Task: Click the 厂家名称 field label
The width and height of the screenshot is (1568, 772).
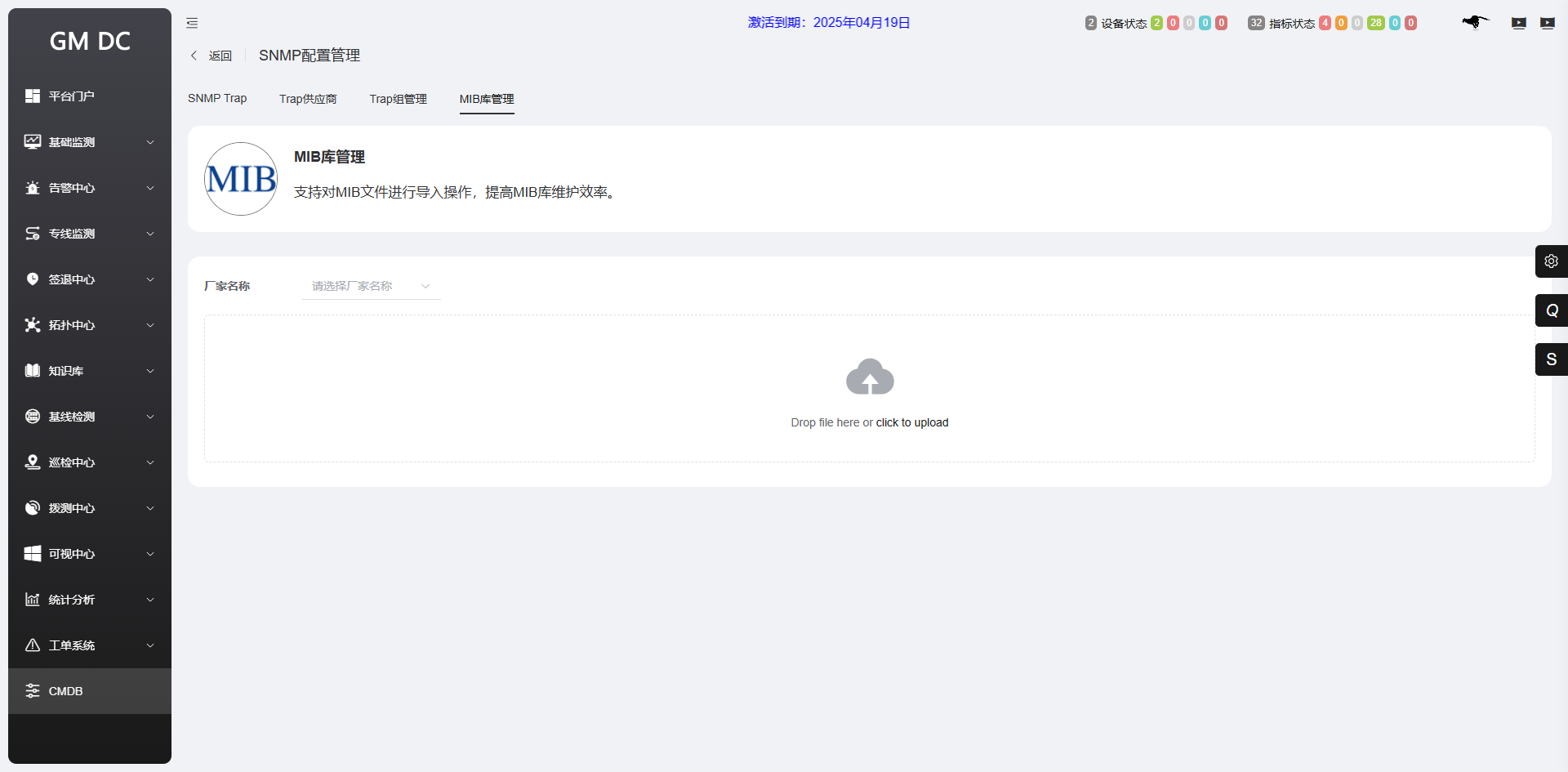Action: click(227, 286)
